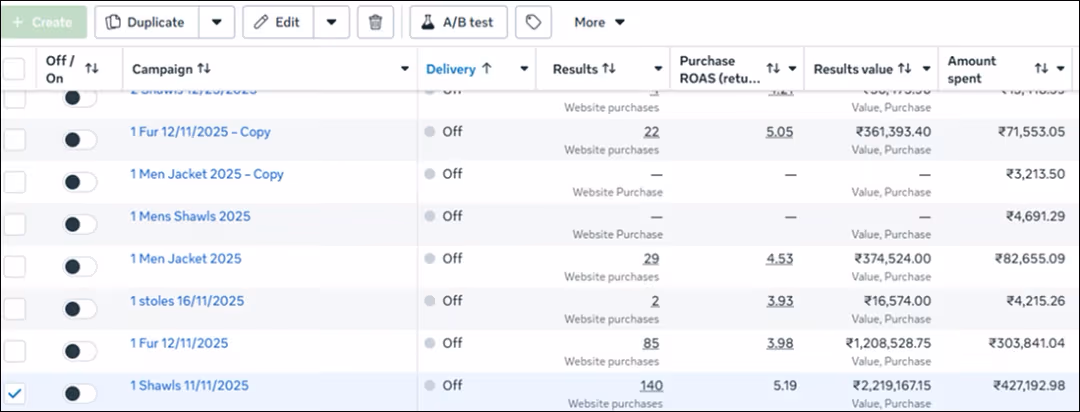The image size is (1080, 412).
Task: Open campaign 1 Fur 12/11/2025 – Copy
Action: pos(200,132)
